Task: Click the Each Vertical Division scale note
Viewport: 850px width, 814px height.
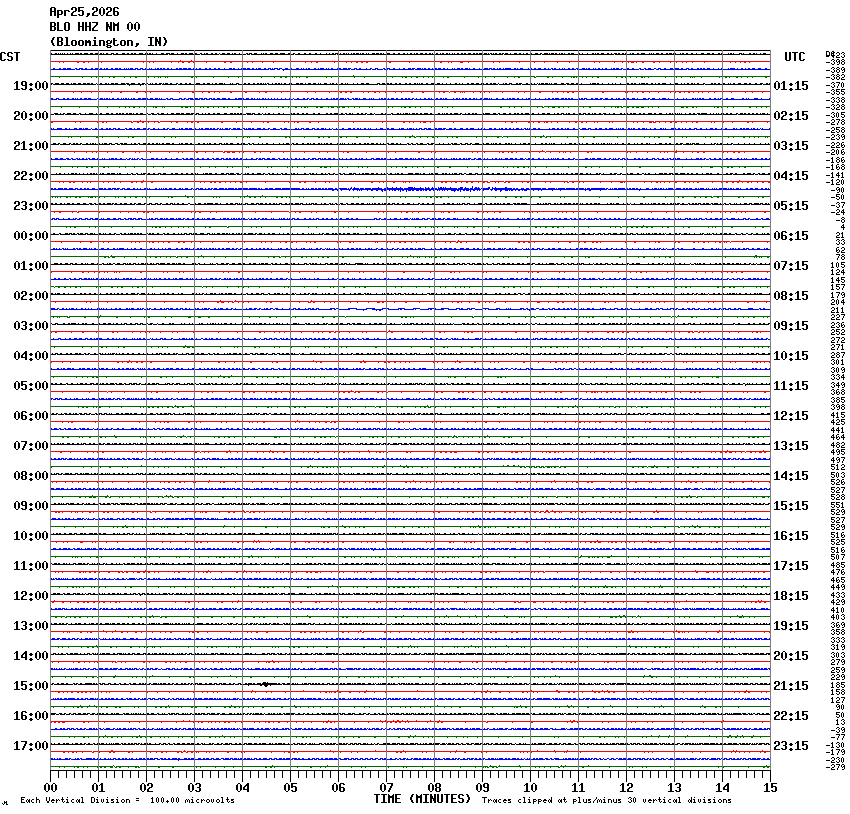Action: (x=127, y=801)
